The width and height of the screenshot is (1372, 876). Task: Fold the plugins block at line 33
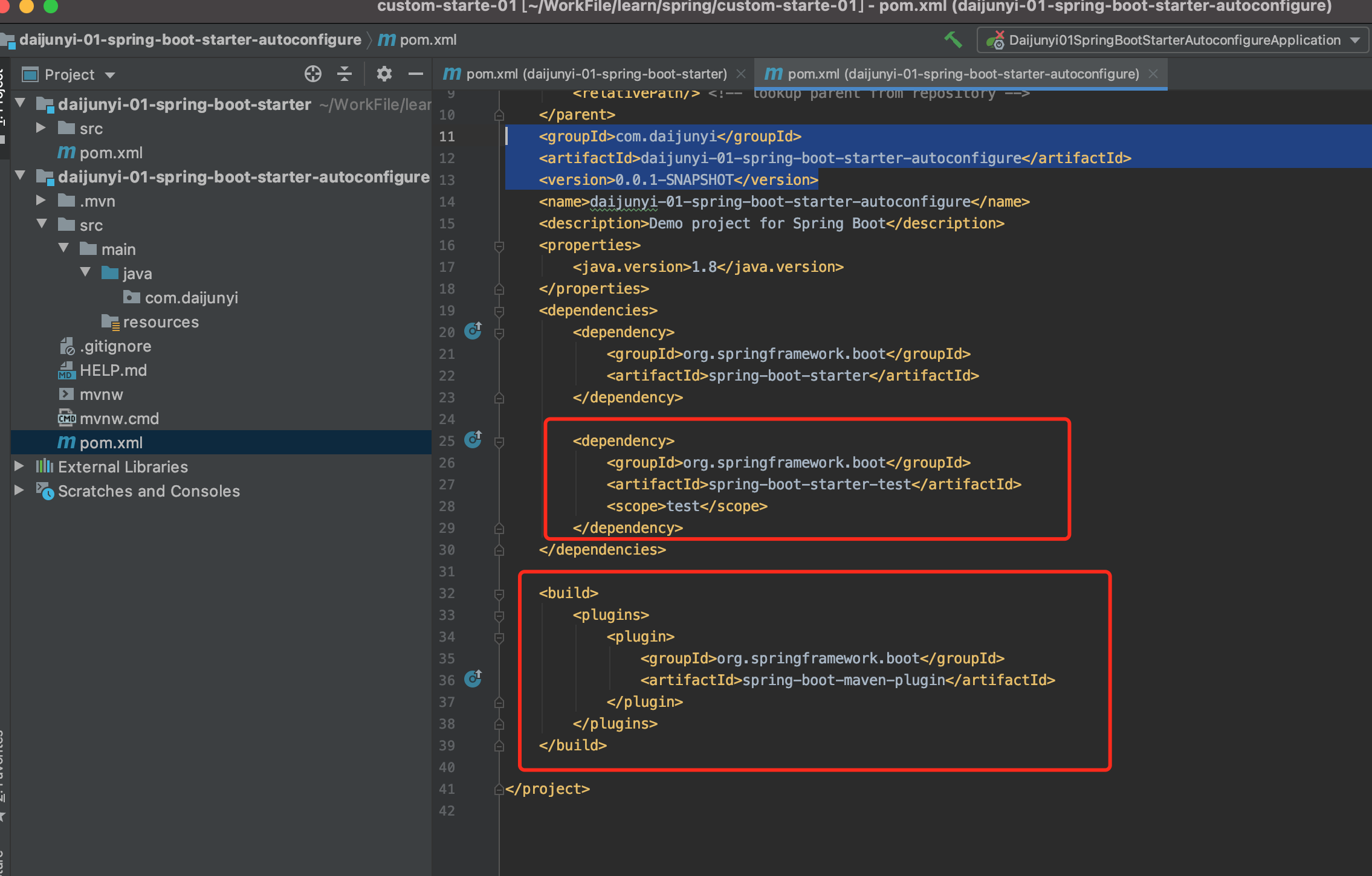pyautogui.click(x=499, y=616)
